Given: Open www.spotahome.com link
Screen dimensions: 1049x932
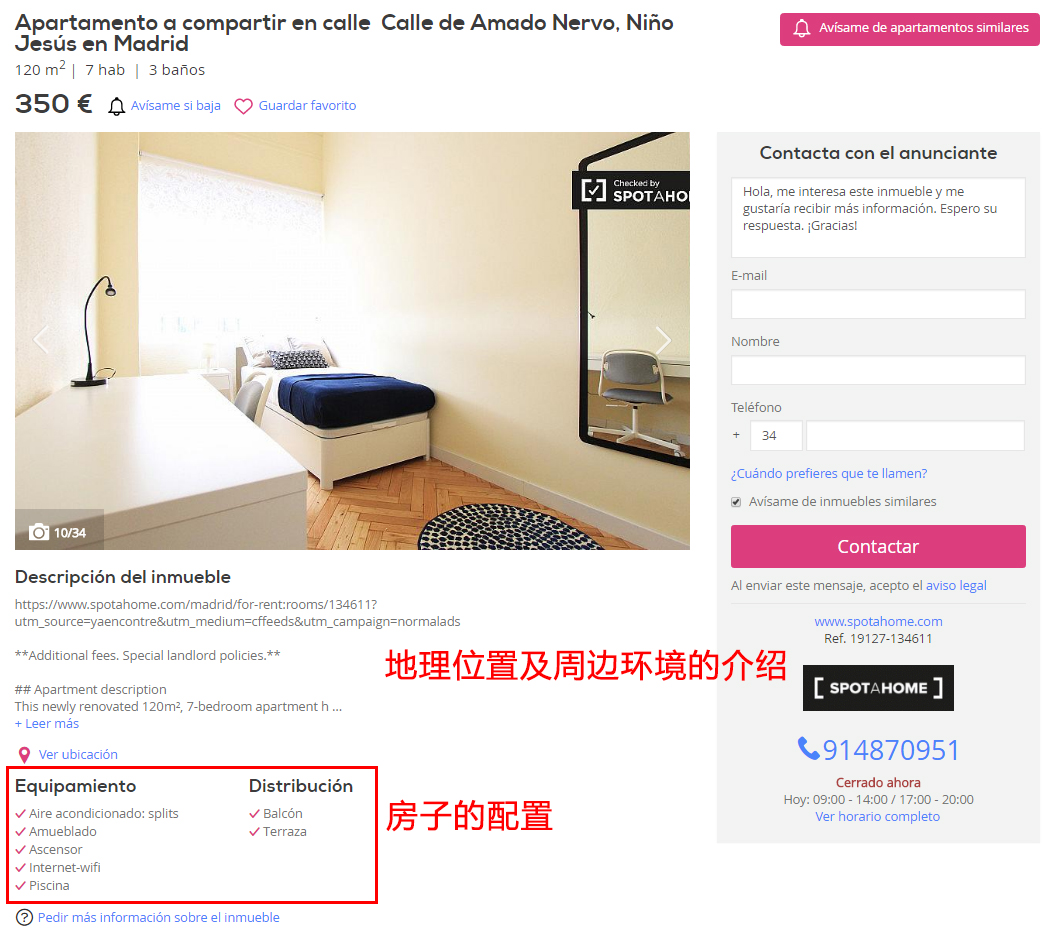Looking at the screenshot, I should click(878, 622).
